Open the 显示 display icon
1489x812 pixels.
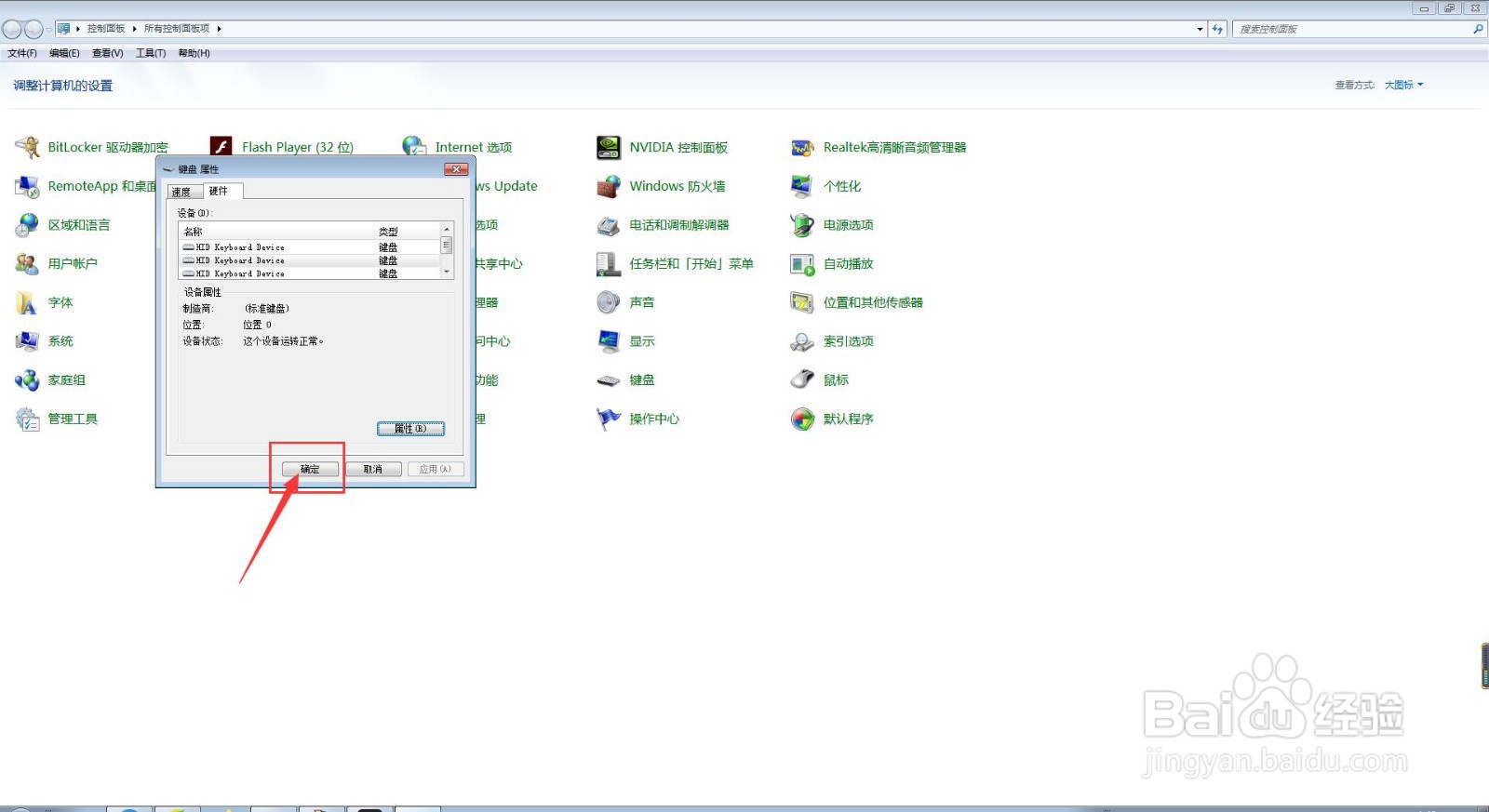click(609, 341)
